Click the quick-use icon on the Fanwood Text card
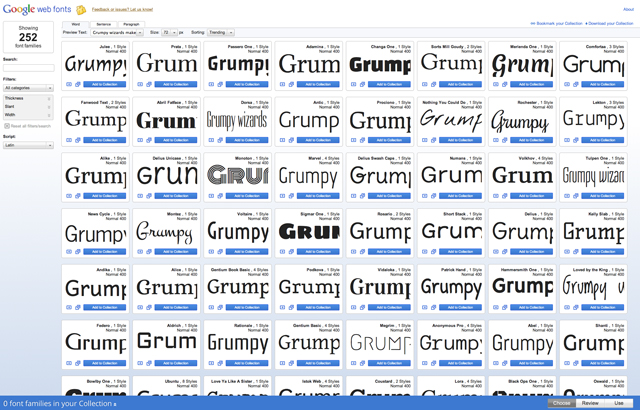This screenshot has width=640, height=410. tap(69, 140)
